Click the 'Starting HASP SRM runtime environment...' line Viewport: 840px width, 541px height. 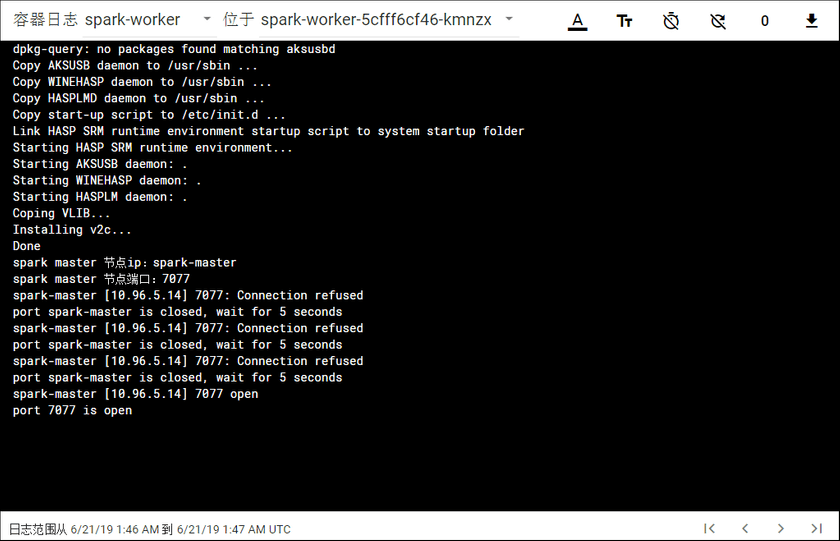click(153, 148)
